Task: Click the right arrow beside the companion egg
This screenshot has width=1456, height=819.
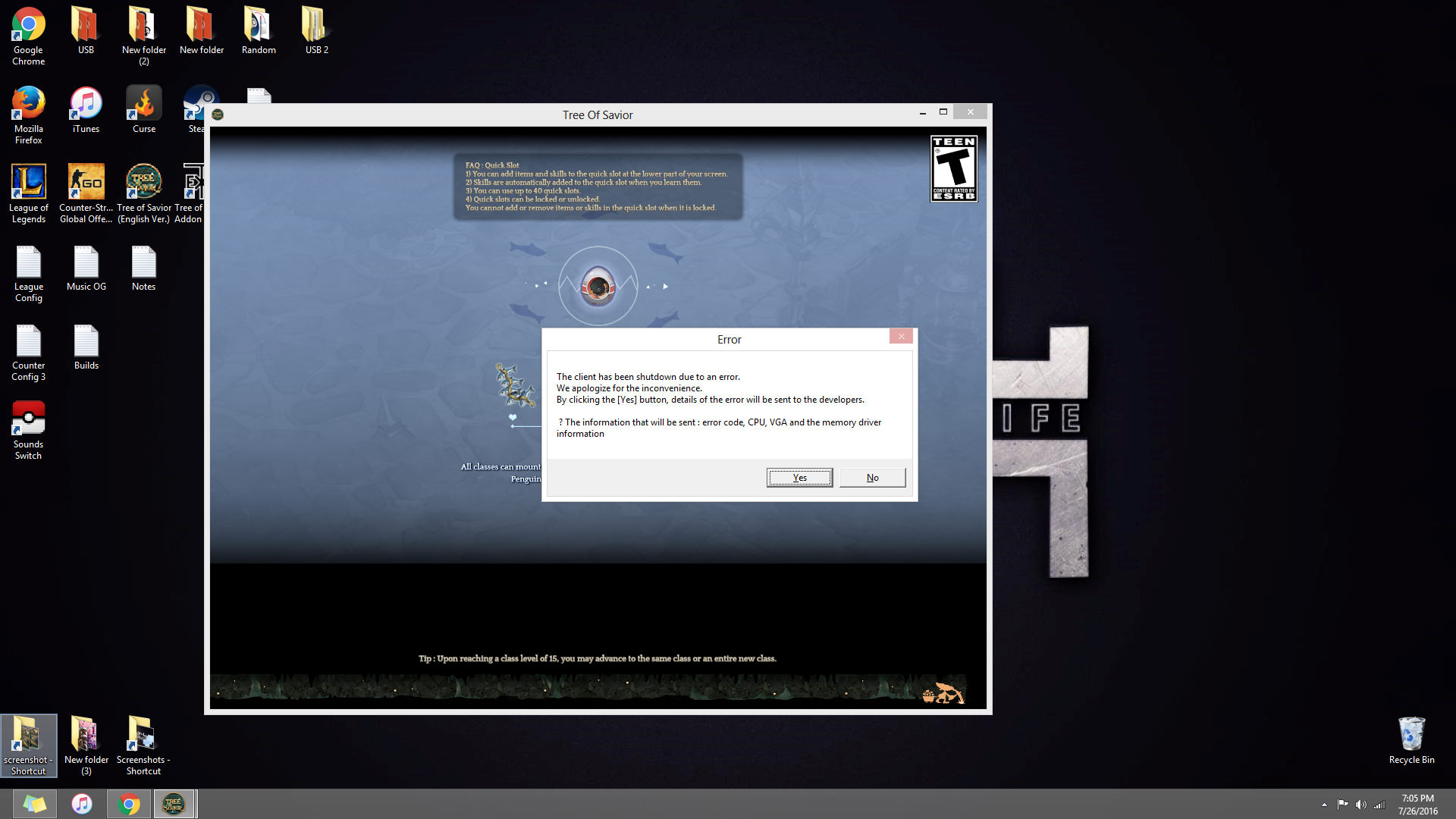Action: click(665, 287)
